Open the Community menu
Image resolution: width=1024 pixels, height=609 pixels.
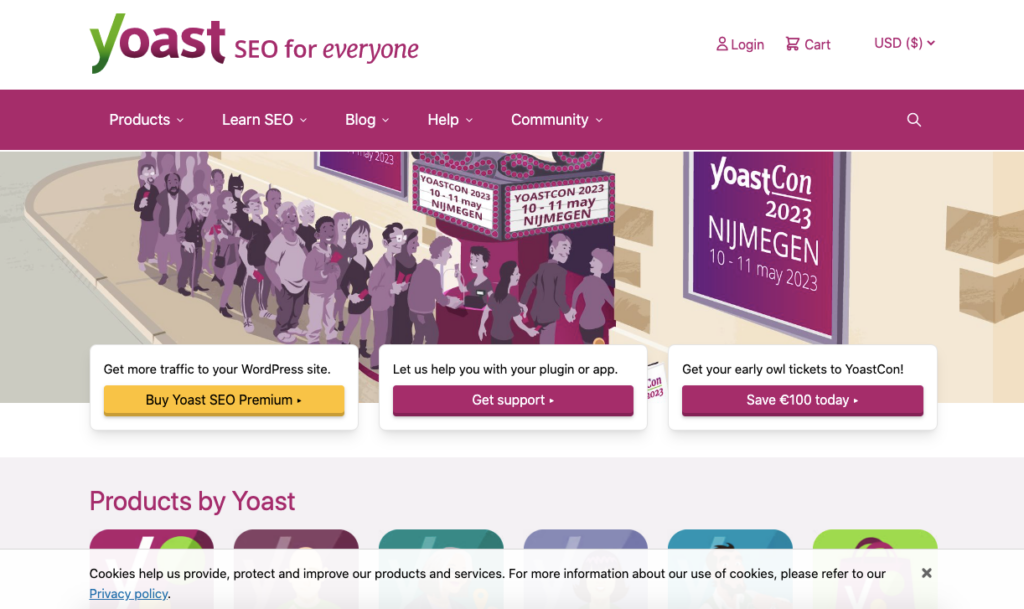click(x=557, y=120)
